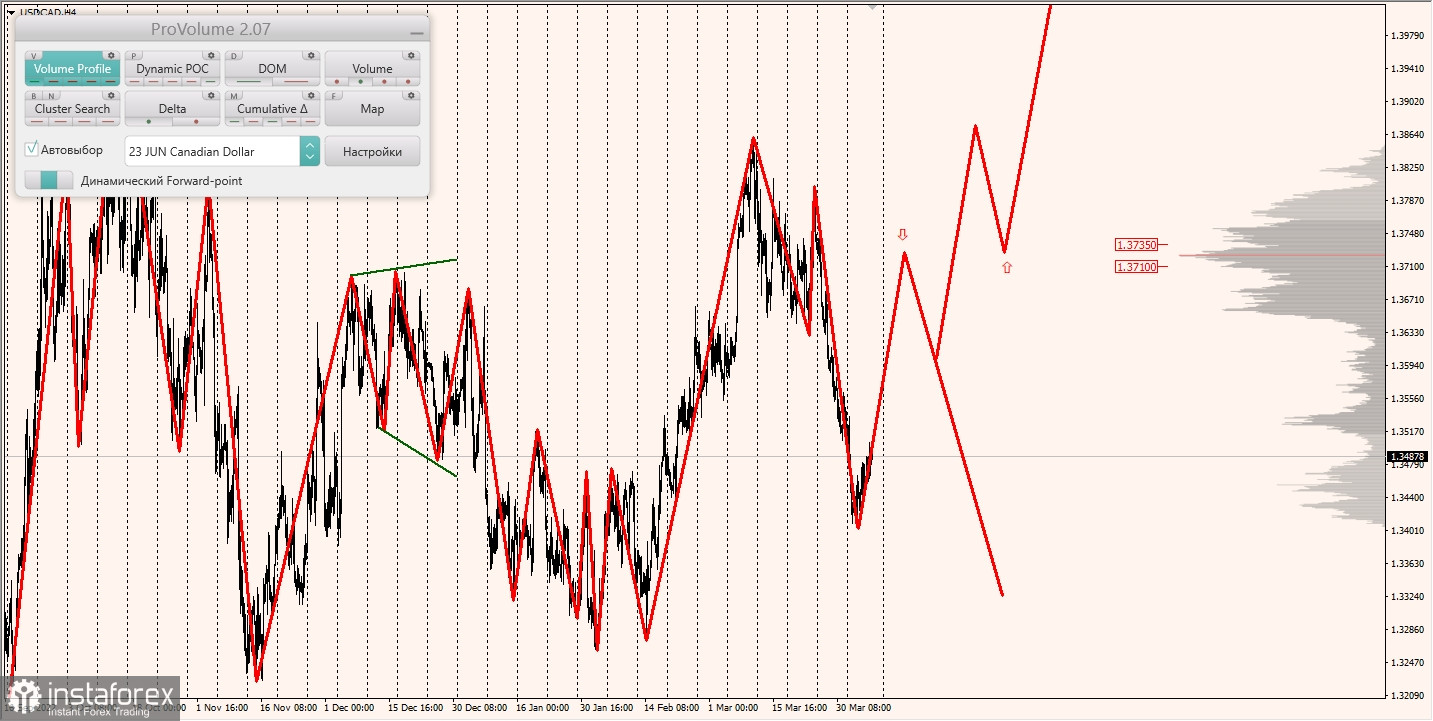Select the 1.37350 price level label

point(1137,245)
